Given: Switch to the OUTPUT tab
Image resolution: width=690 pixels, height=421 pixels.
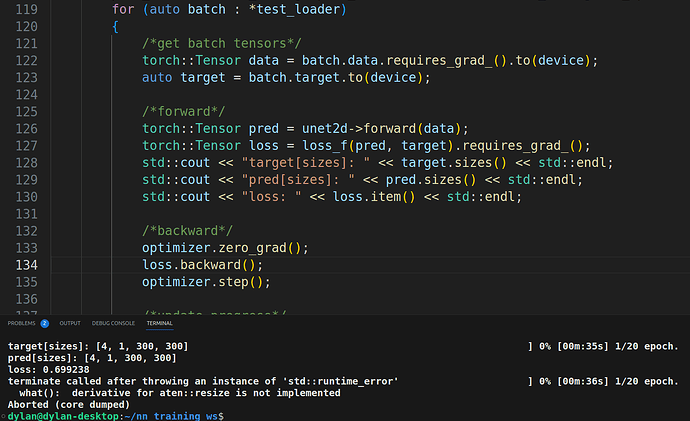Looking at the screenshot, I should pos(70,324).
